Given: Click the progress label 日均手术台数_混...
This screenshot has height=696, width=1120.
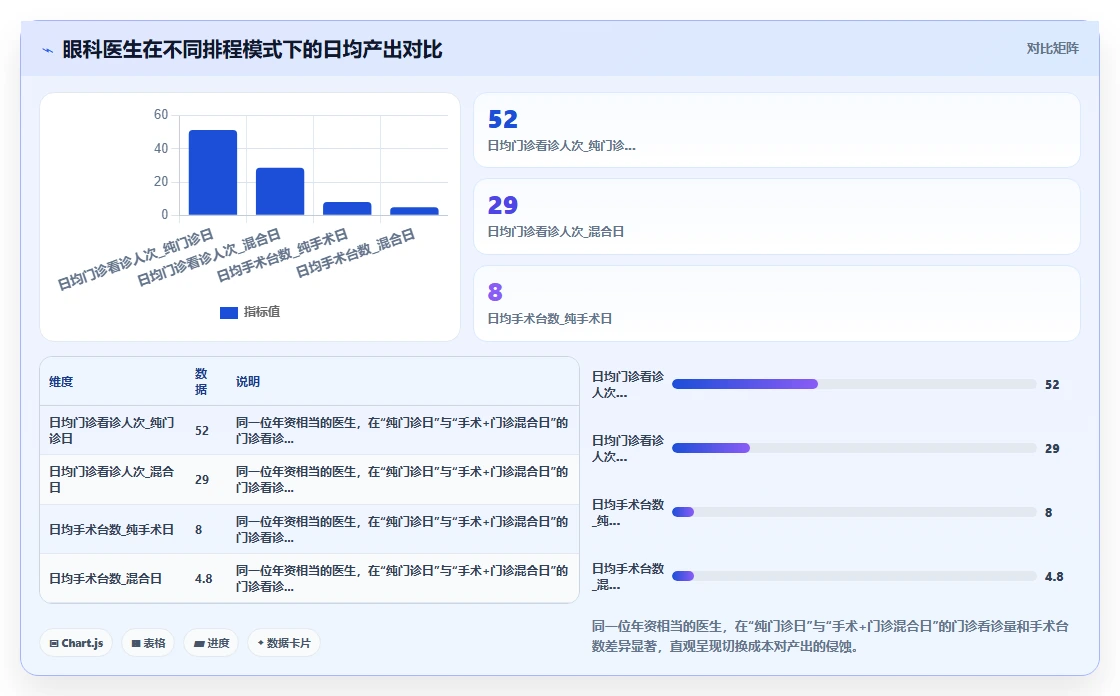Looking at the screenshot, I should coord(628,577).
